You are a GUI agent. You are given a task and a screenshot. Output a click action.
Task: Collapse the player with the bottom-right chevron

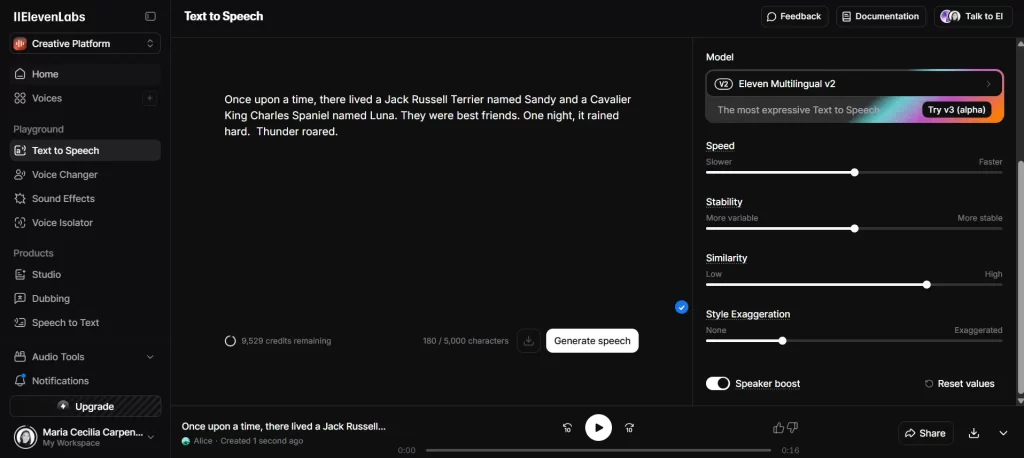1003,433
